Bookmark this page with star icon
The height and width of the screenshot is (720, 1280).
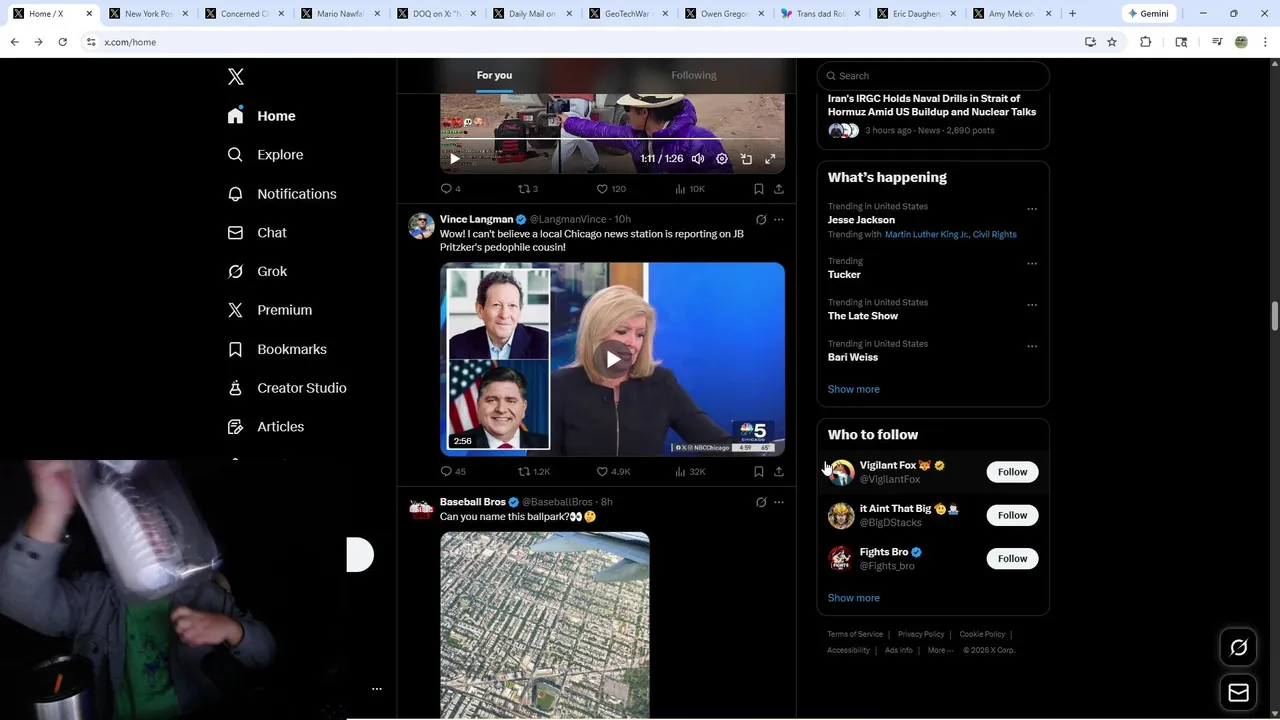pyautogui.click(x=1112, y=42)
